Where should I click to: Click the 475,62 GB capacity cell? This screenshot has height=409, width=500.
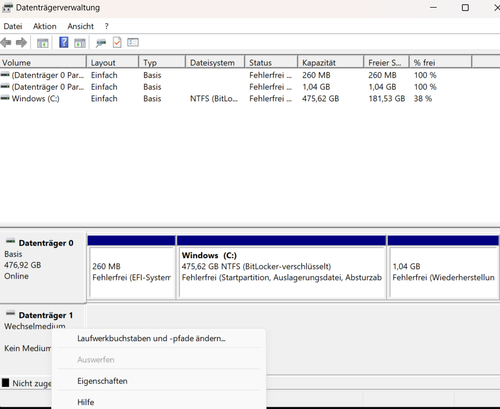point(321,99)
